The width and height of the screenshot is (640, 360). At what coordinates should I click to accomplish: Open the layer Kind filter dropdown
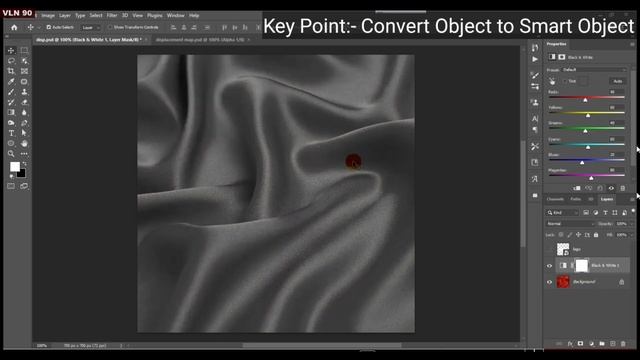[562, 213]
